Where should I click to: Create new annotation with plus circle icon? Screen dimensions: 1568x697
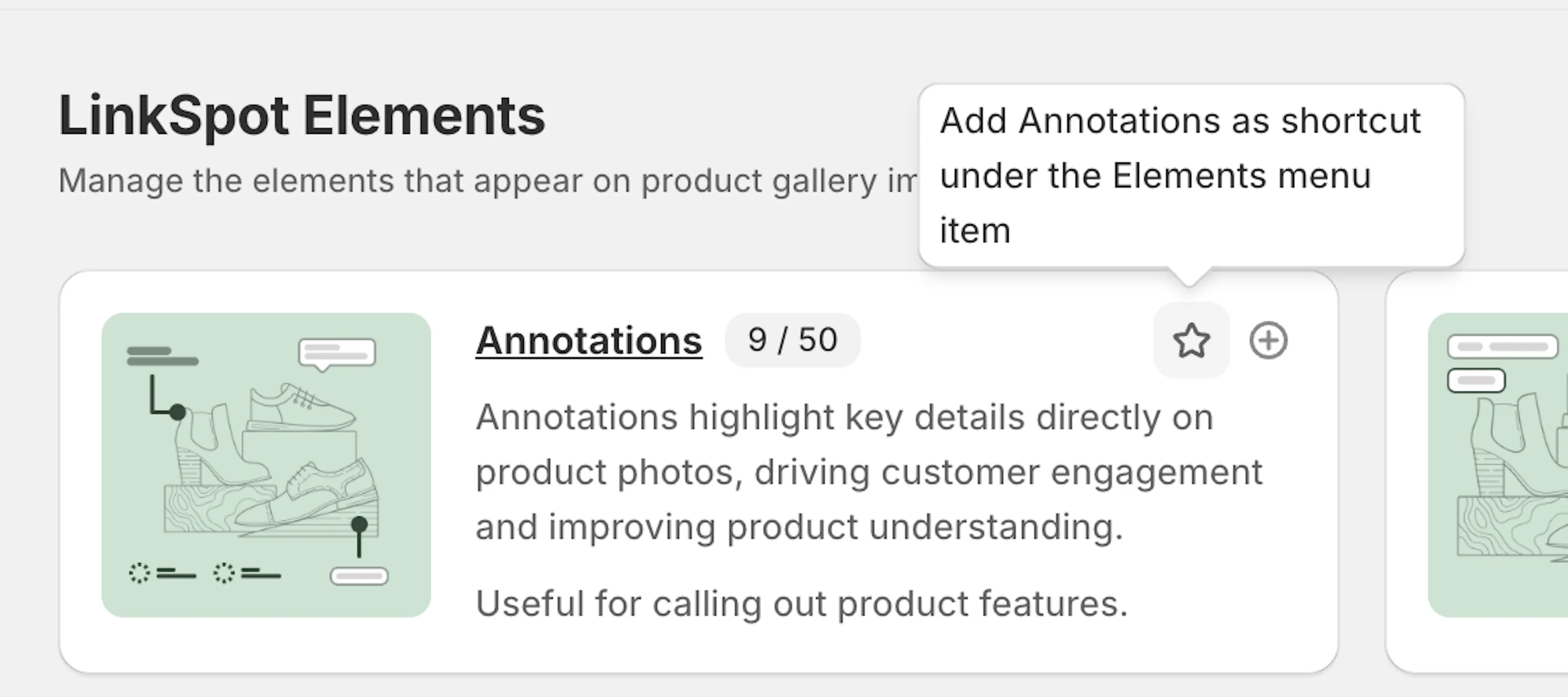pyautogui.click(x=1269, y=340)
